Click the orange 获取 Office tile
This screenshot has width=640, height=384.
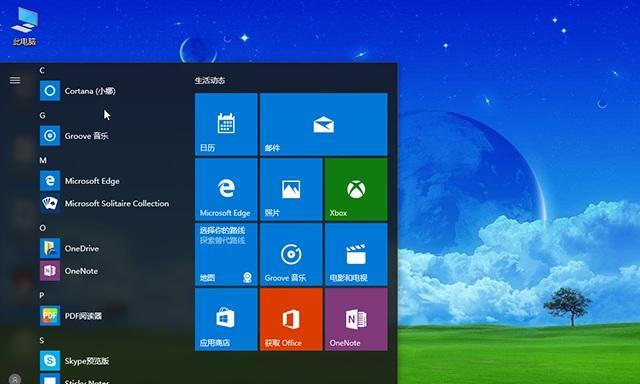click(291, 319)
